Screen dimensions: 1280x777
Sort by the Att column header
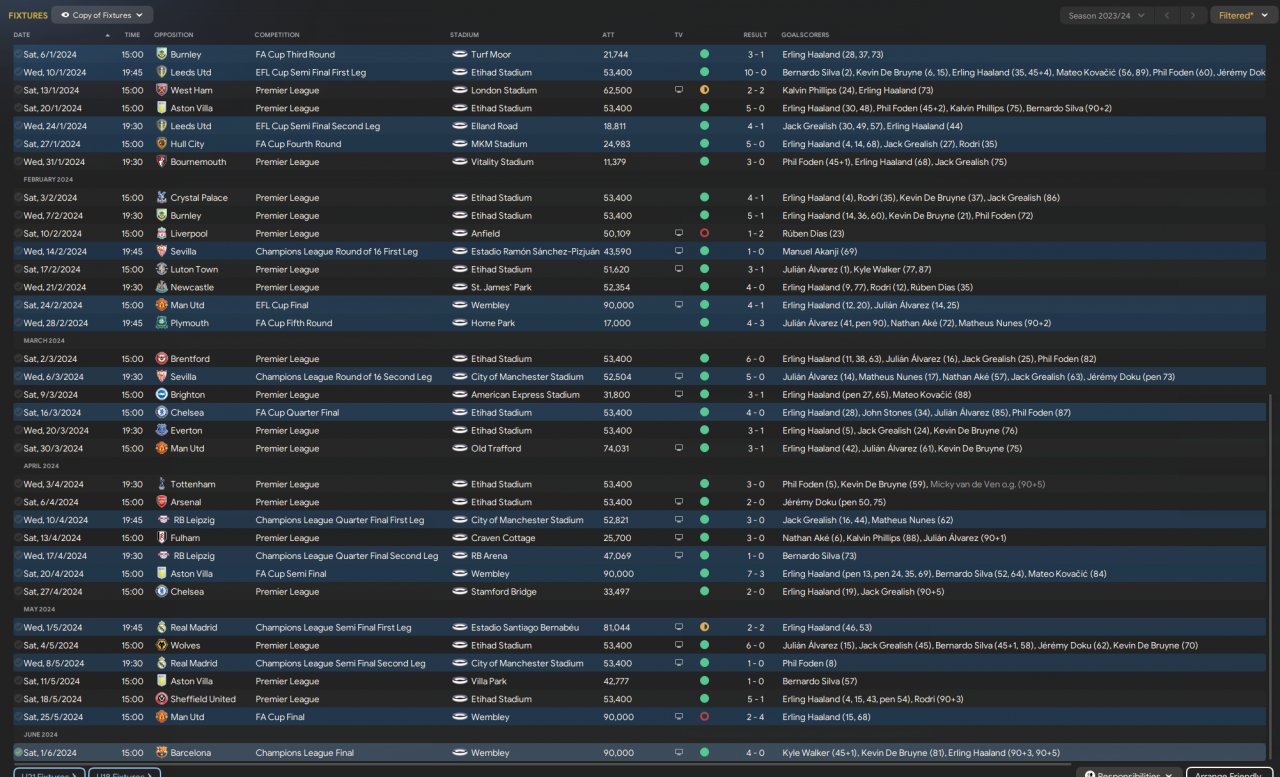point(608,35)
